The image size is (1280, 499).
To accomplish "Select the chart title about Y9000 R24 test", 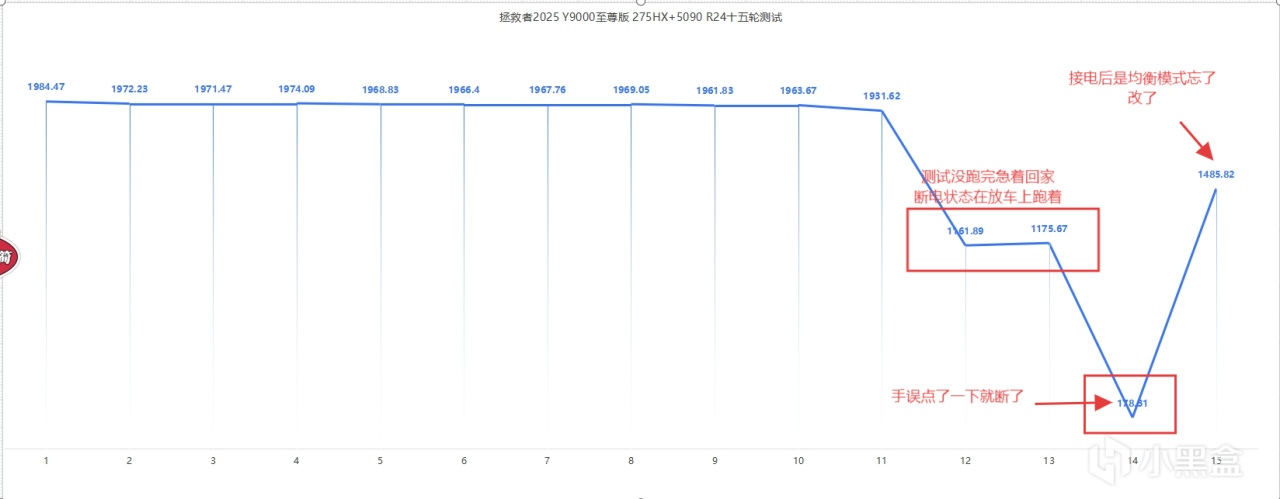I will tap(640, 18).
